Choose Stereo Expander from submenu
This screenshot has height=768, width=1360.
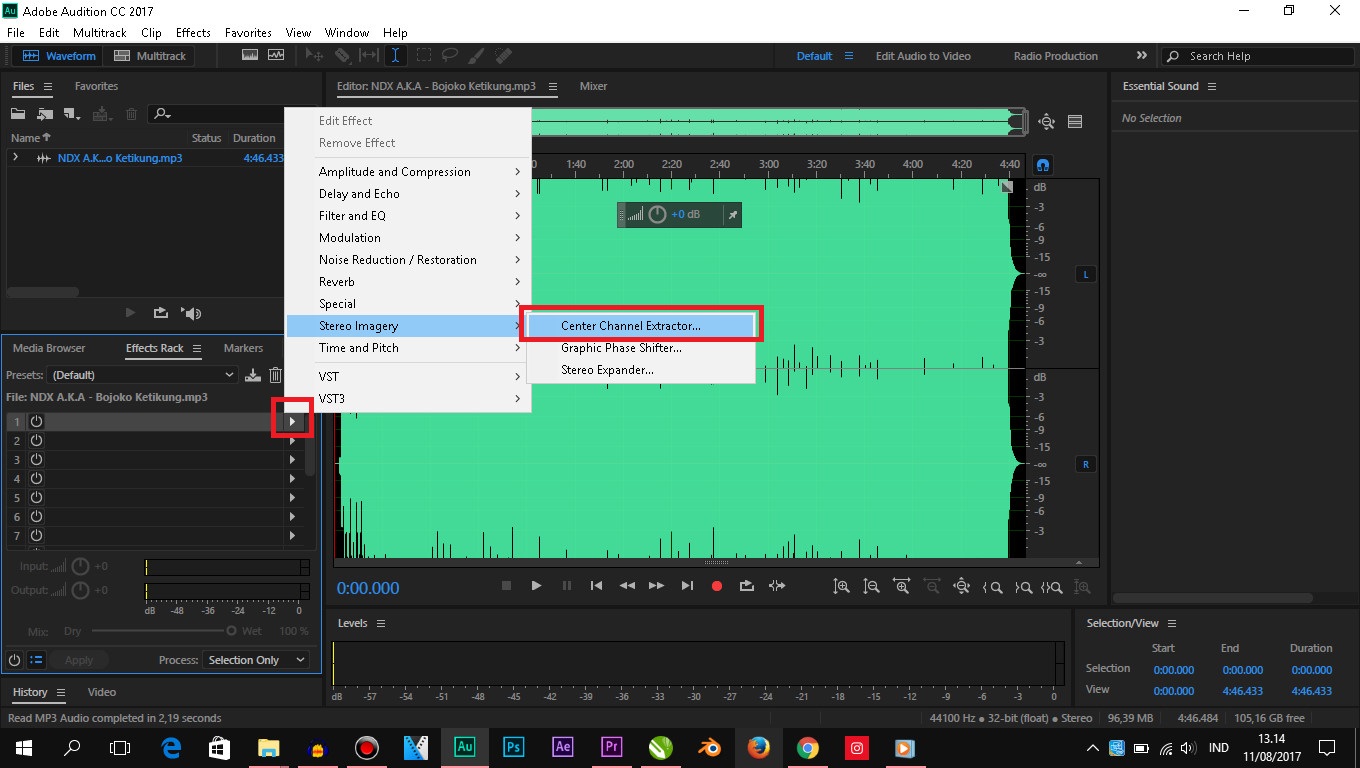coord(640,370)
